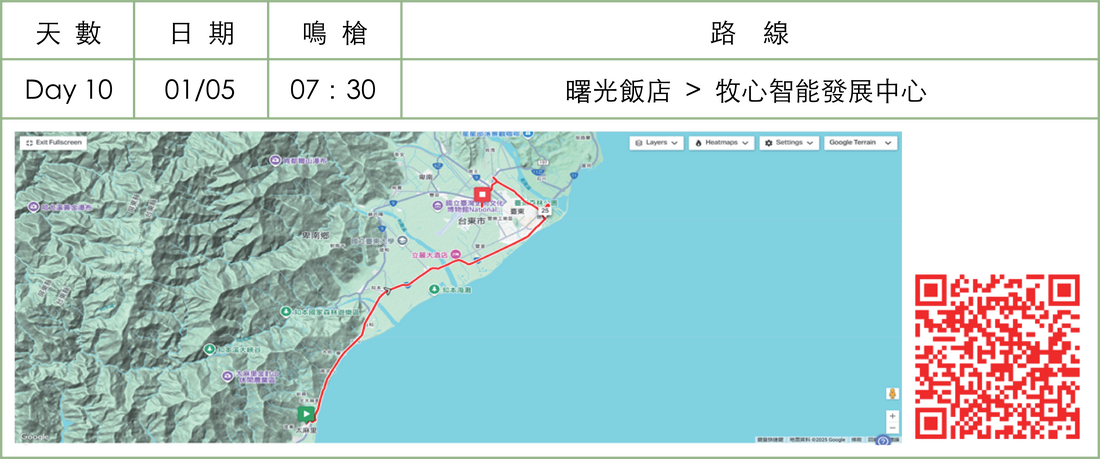Click the 地圖資料 ©2025 Google attribution
This screenshot has width=1100, height=459.
pos(817,439)
